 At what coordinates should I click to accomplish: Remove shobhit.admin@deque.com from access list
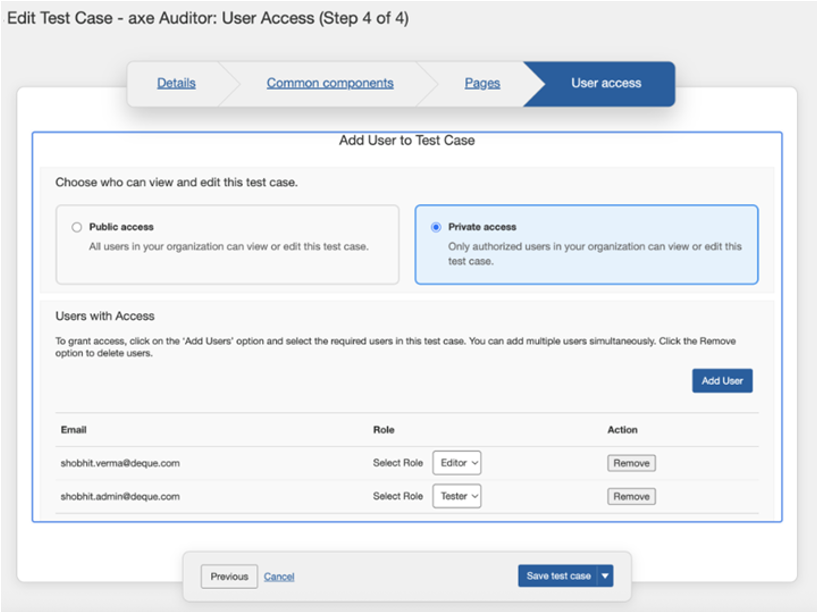pyautogui.click(x=631, y=496)
